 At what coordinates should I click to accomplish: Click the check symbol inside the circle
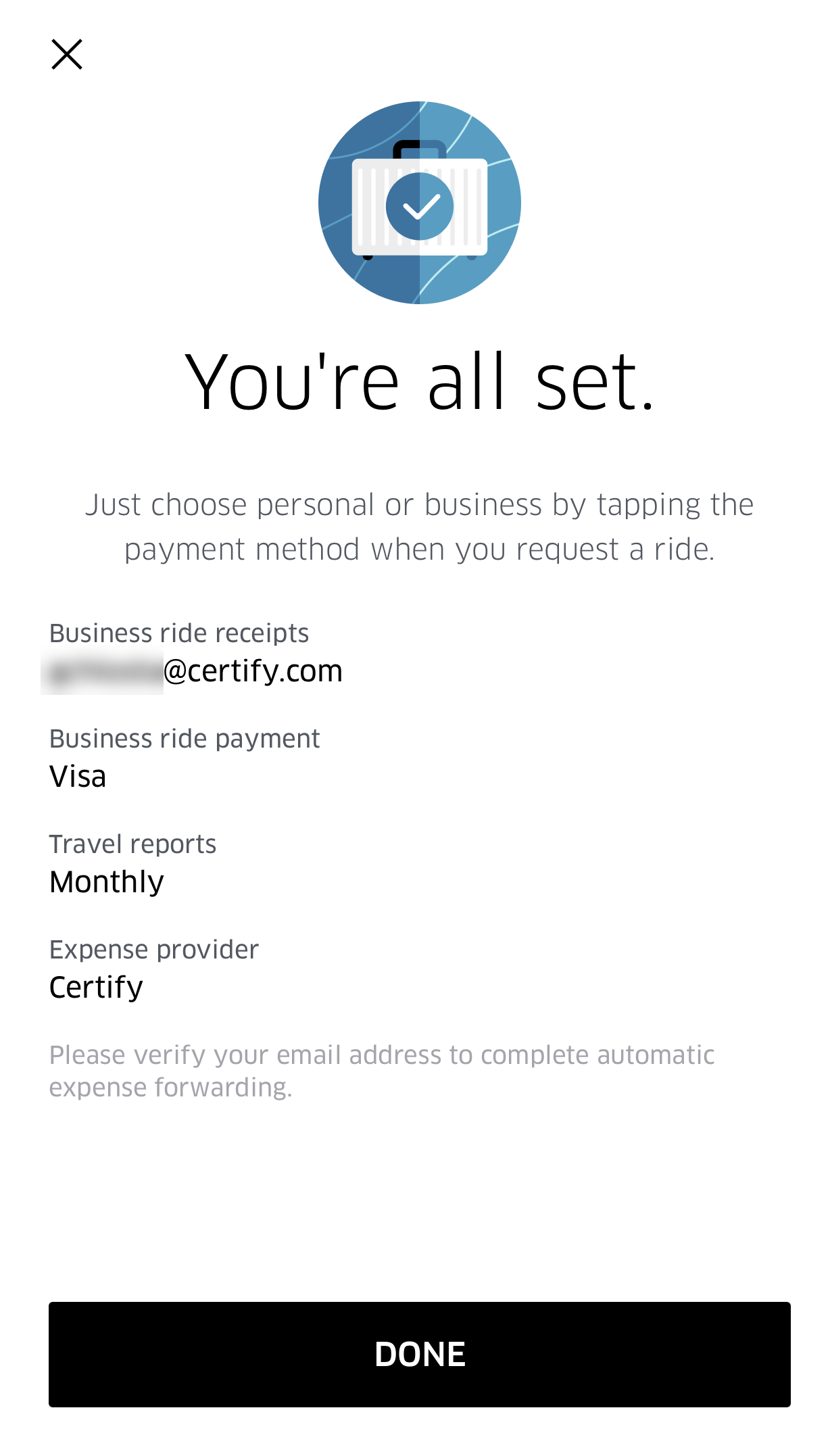[419, 206]
